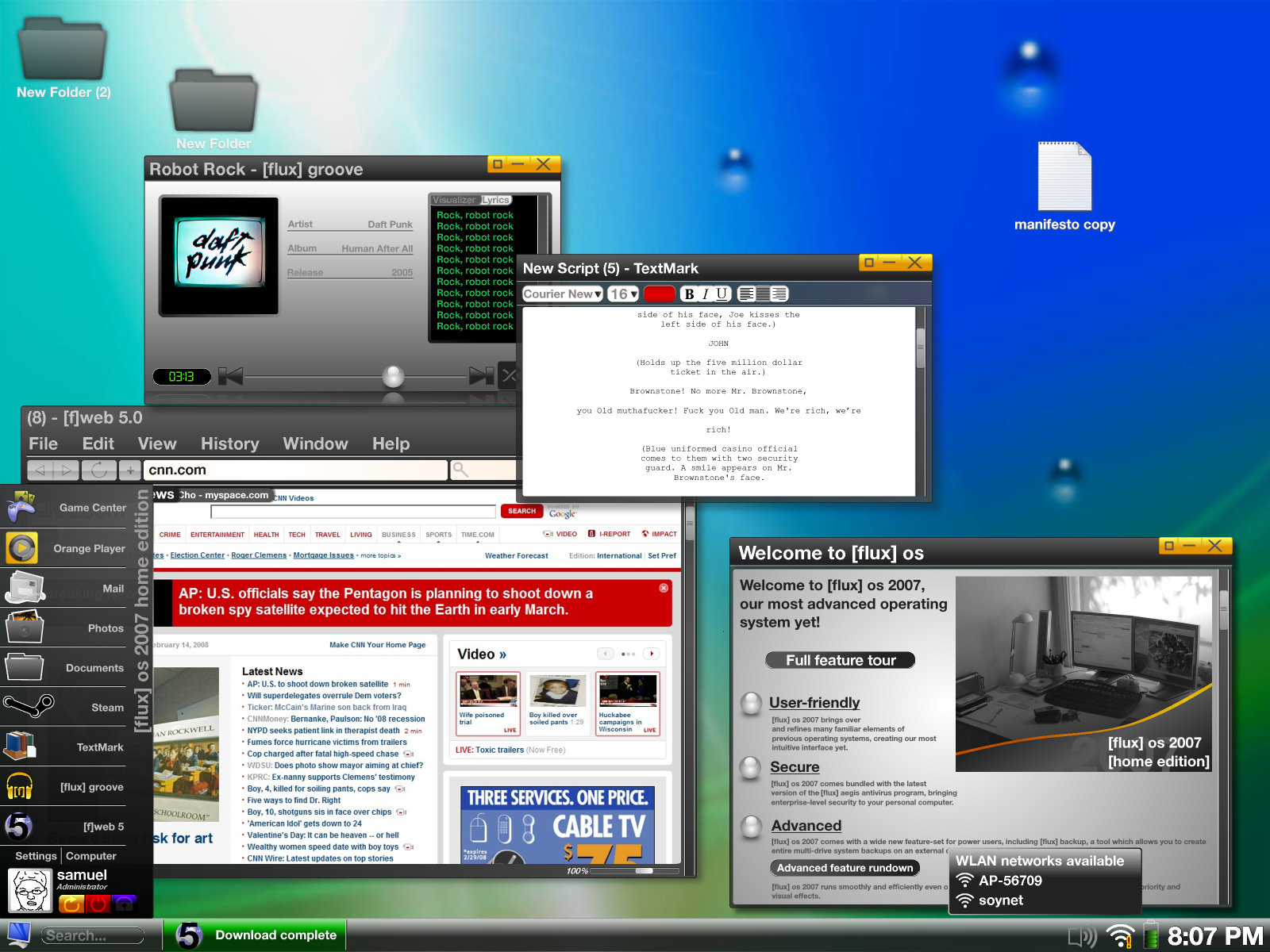
Task: Click the Secure link in Welcome window
Action: [x=795, y=767]
